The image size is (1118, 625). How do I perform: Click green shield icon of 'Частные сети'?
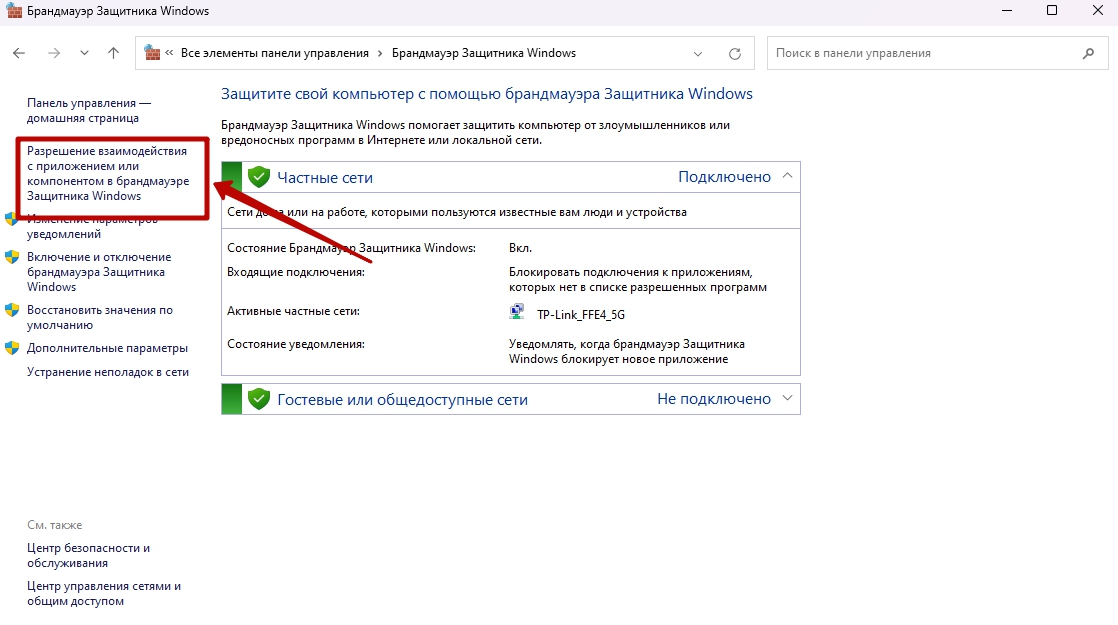pyautogui.click(x=259, y=177)
